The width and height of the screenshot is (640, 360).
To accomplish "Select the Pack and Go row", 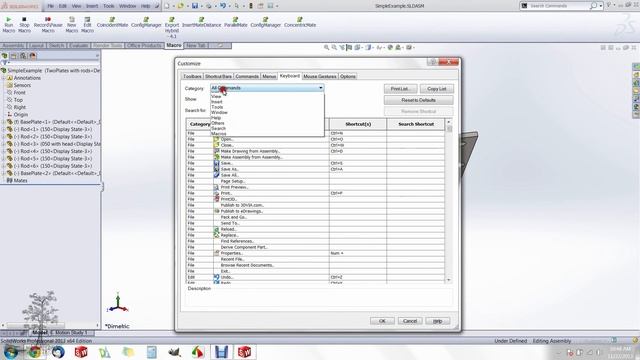I will [x=315, y=217].
